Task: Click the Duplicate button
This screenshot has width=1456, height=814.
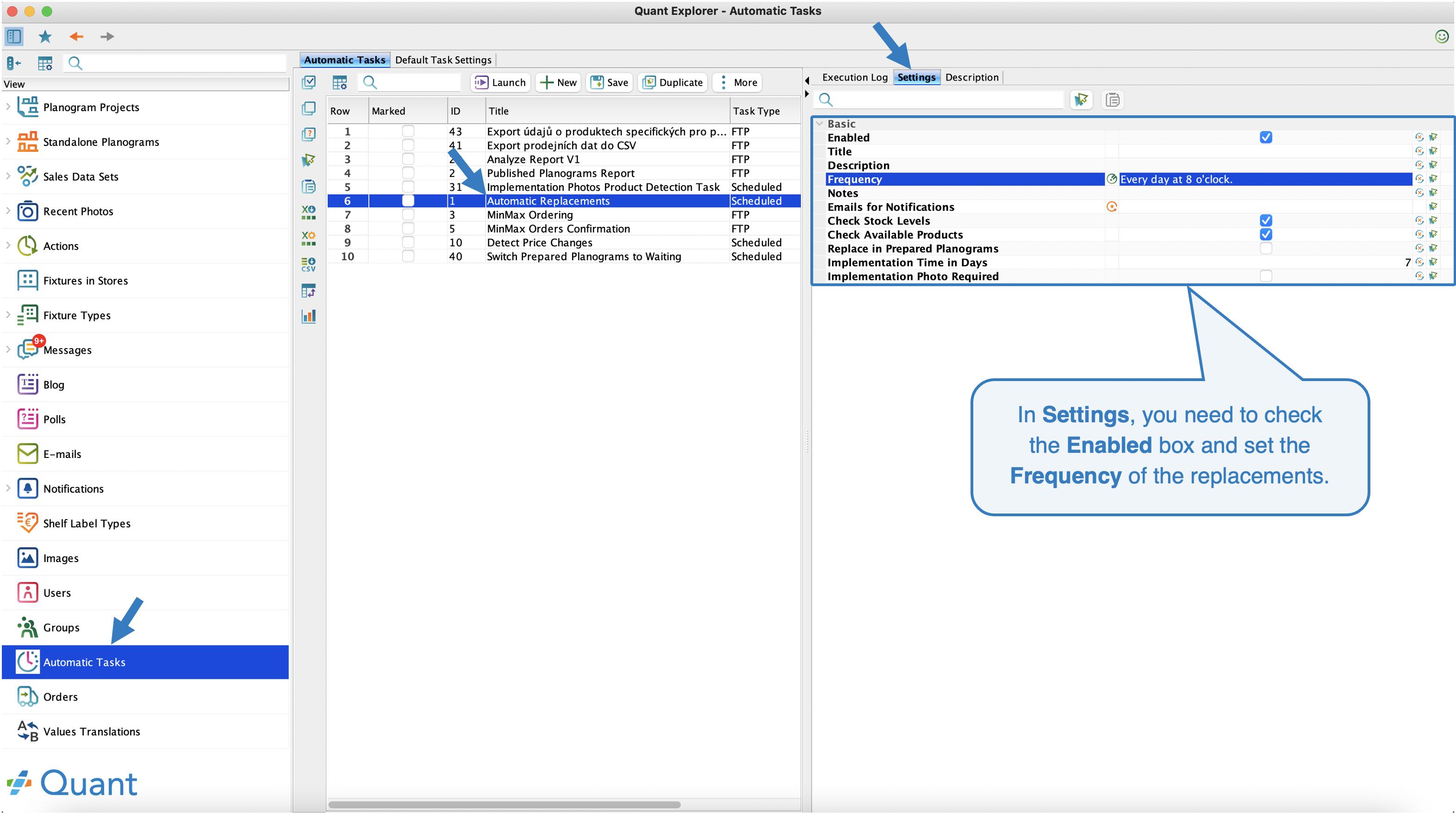Action: [x=672, y=82]
